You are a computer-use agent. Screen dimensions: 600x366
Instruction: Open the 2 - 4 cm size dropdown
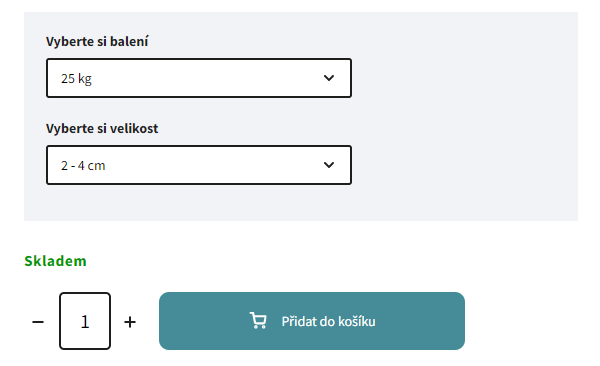(x=199, y=165)
